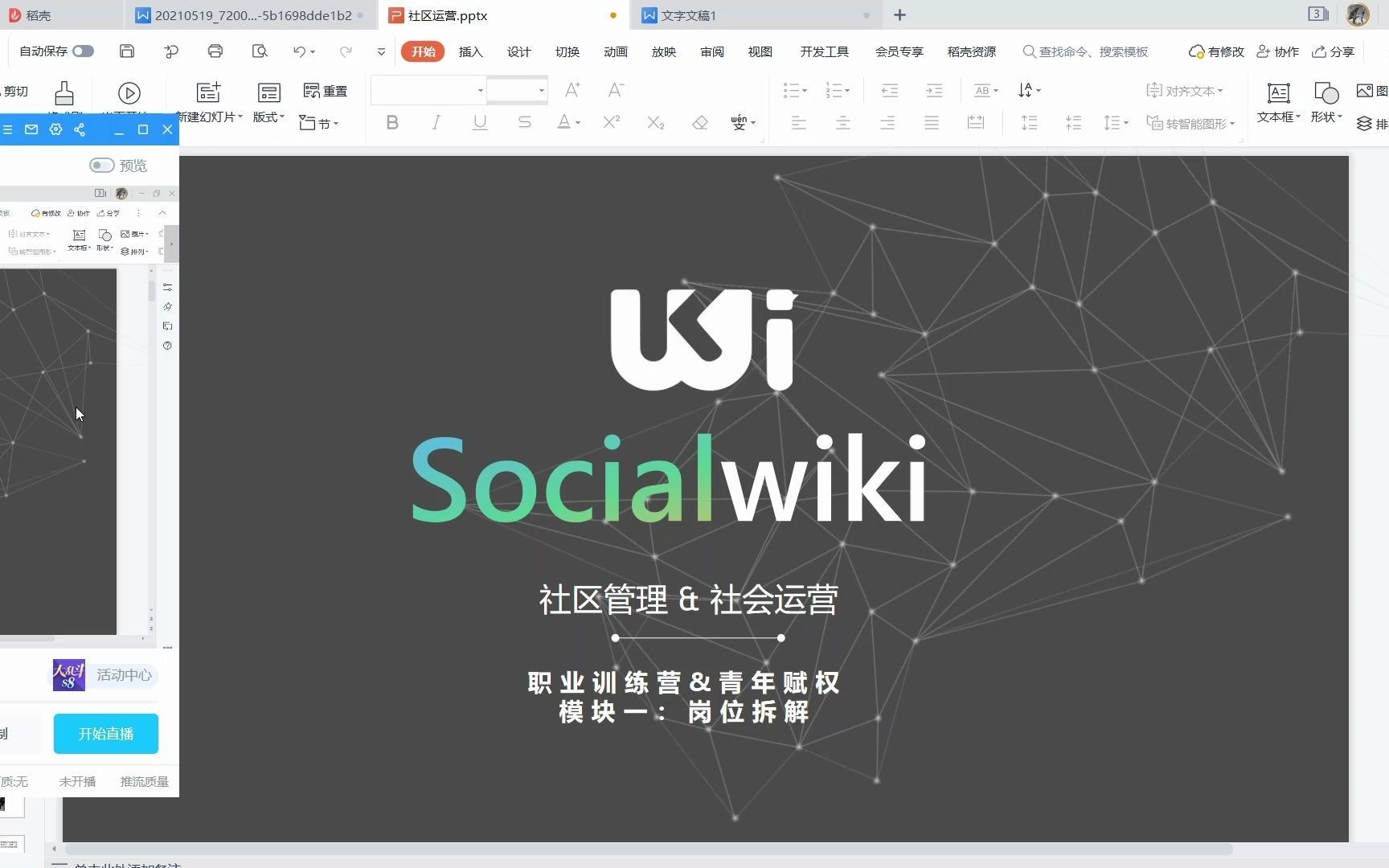Start slideshow from play icon
Image resolution: width=1389 pixels, height=868 pixels.
tap(129, 93)
